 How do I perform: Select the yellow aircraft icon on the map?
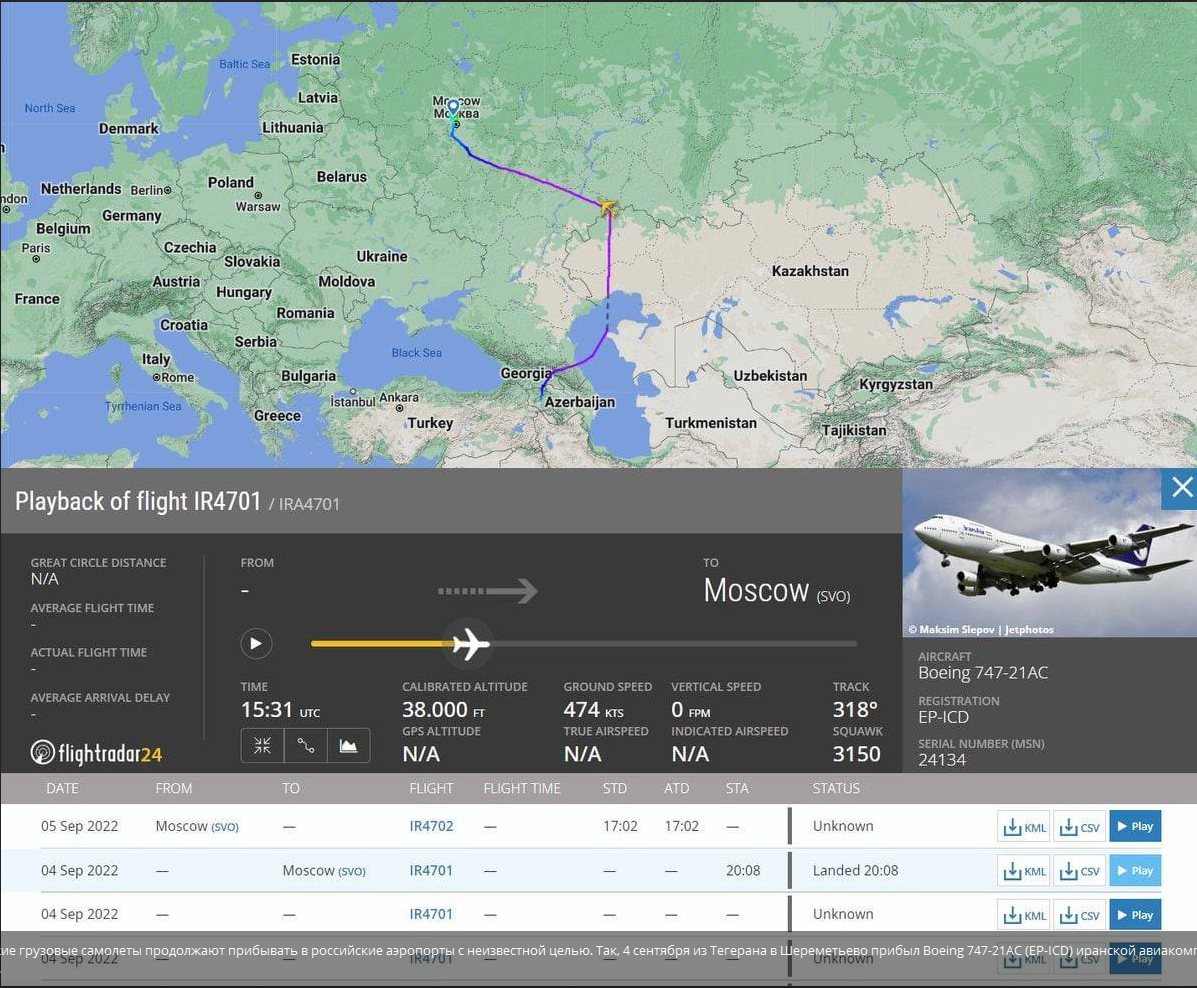point(608,206)
